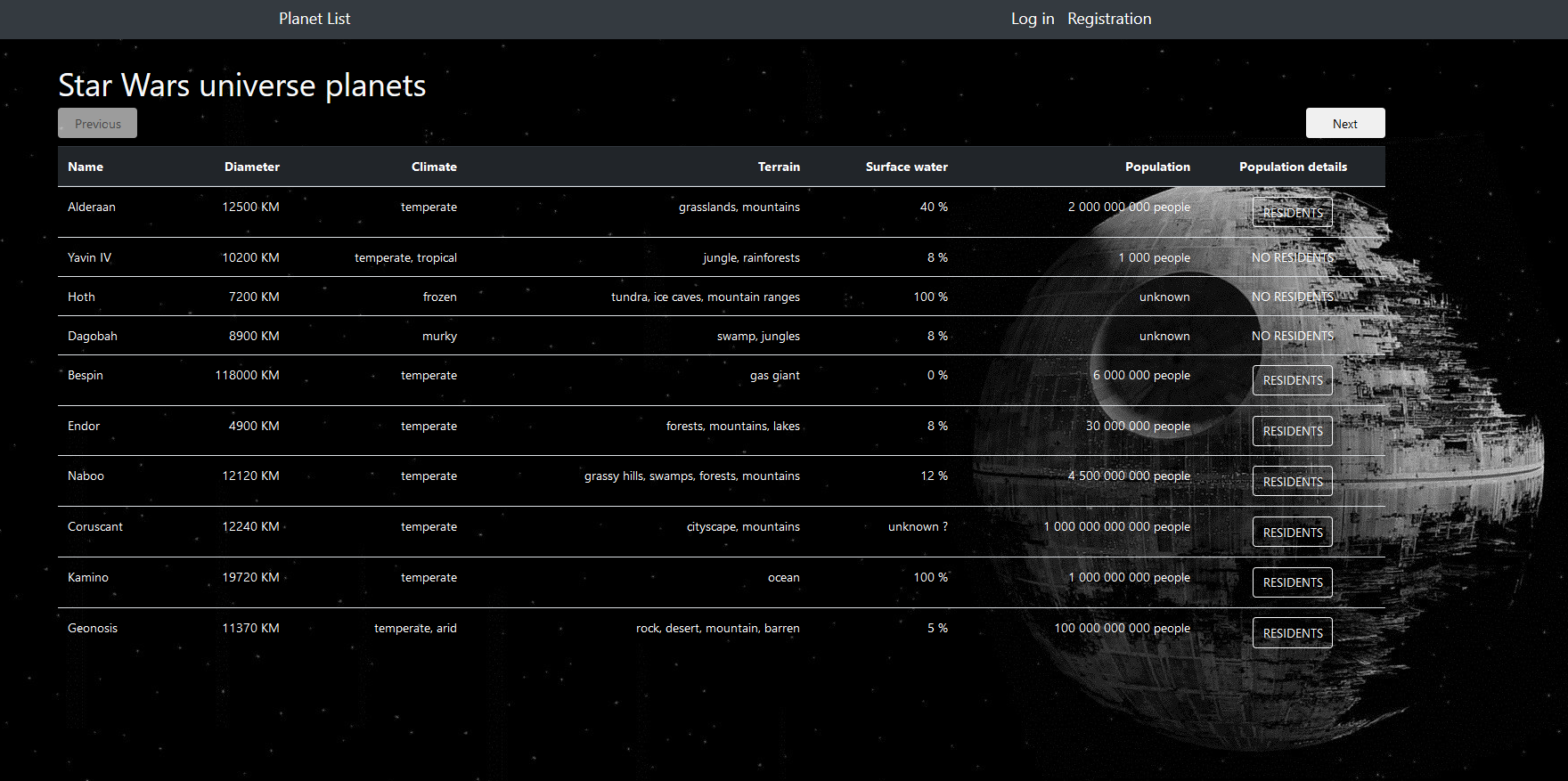Show residents of Alderaan
Viewport: 1568px width, 781px height.
coord(1292,212)
